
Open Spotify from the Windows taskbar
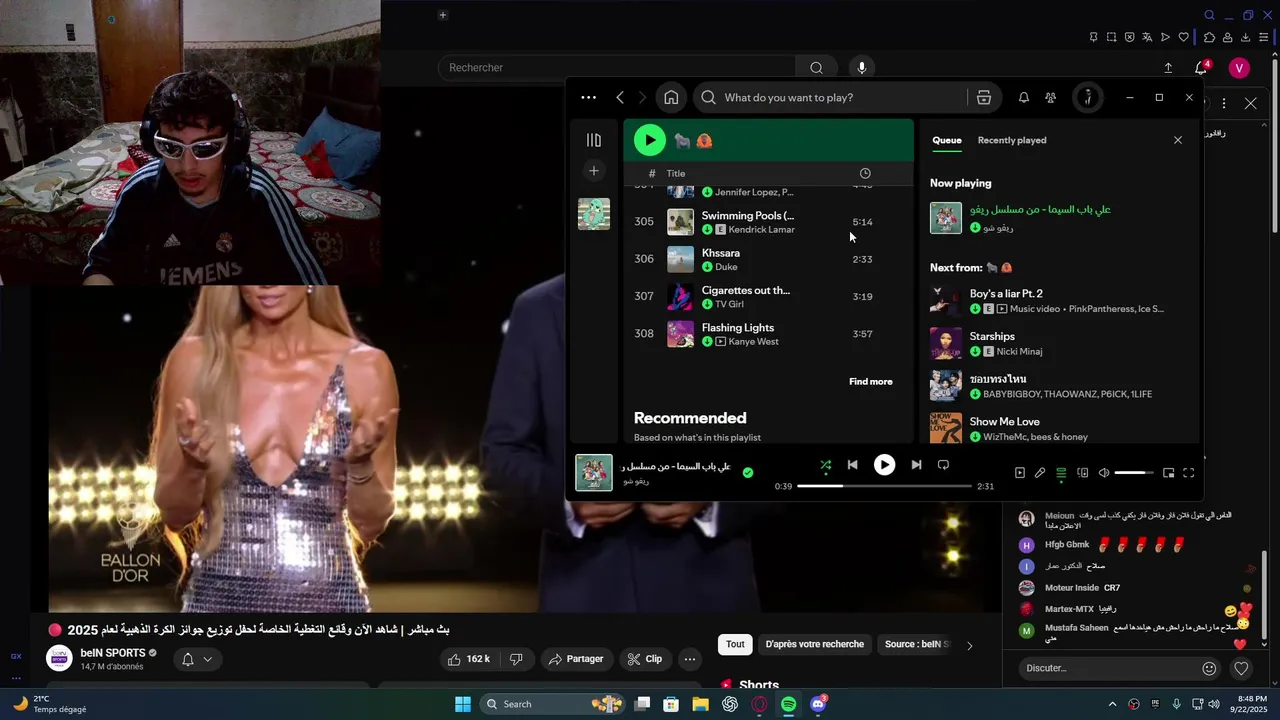point(789,704)
